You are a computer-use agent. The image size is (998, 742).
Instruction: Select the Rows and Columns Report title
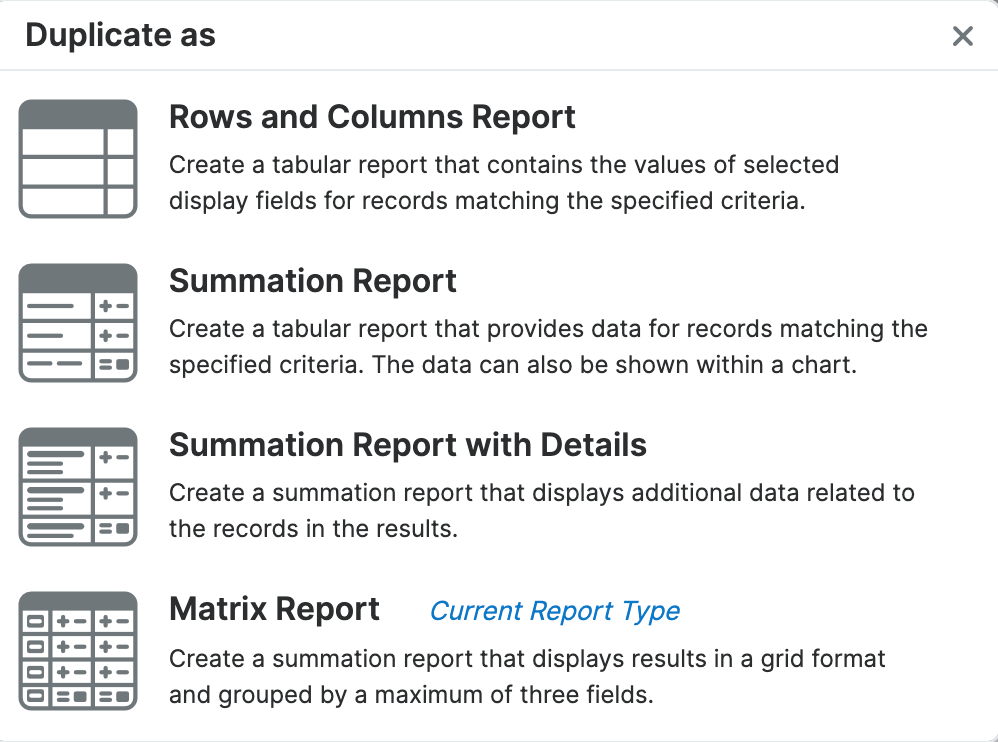click(372, 117)
